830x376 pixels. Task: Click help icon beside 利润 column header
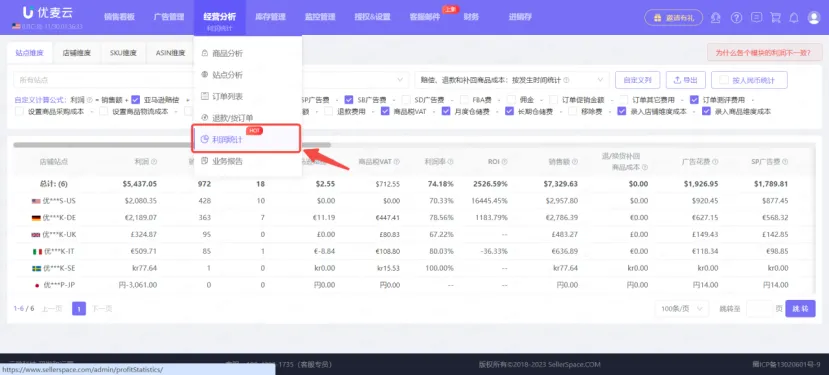[154, 162]
